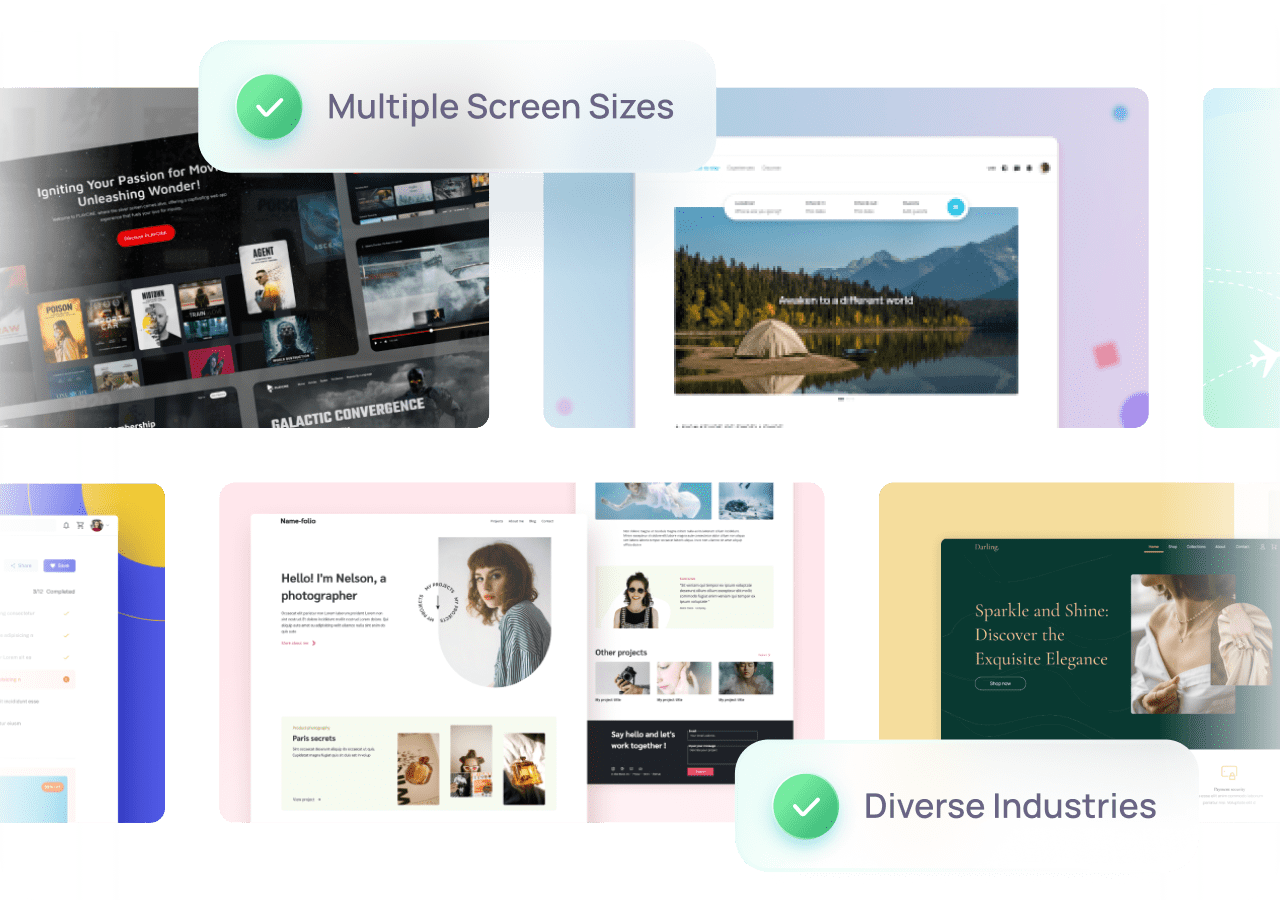Click the red Discover button on movie template
The image size is (1280, 900).
click(146, 237)
